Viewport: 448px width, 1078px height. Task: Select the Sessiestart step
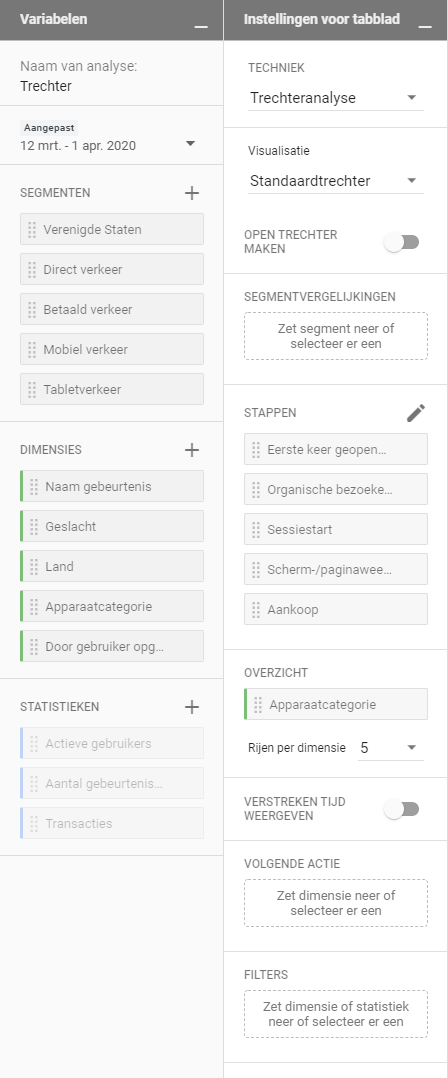(336, 529)
